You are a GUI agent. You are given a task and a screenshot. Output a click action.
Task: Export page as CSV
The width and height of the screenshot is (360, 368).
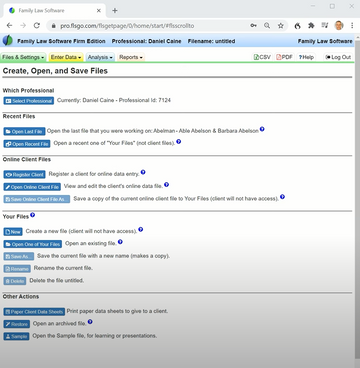262,57
